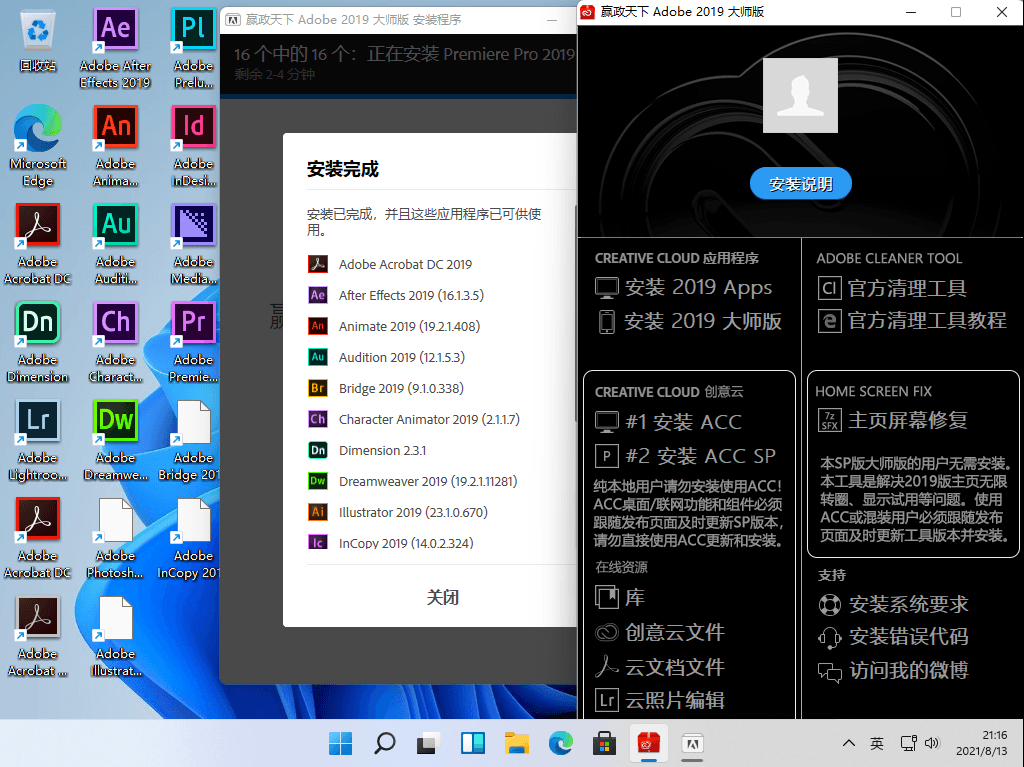The height and width of the screenshot is (767, 1024).
Task: Switch to Adobe installer taskbar app
Action: click(692, 743)
